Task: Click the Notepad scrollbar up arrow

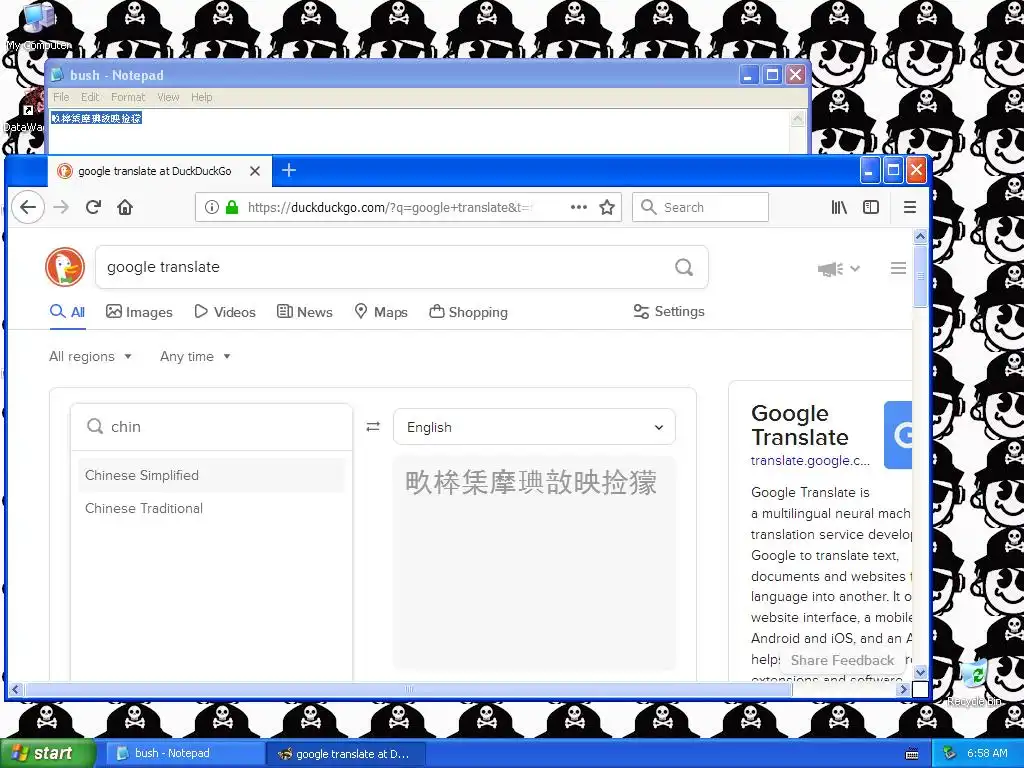Action: [x=797, y=118]
